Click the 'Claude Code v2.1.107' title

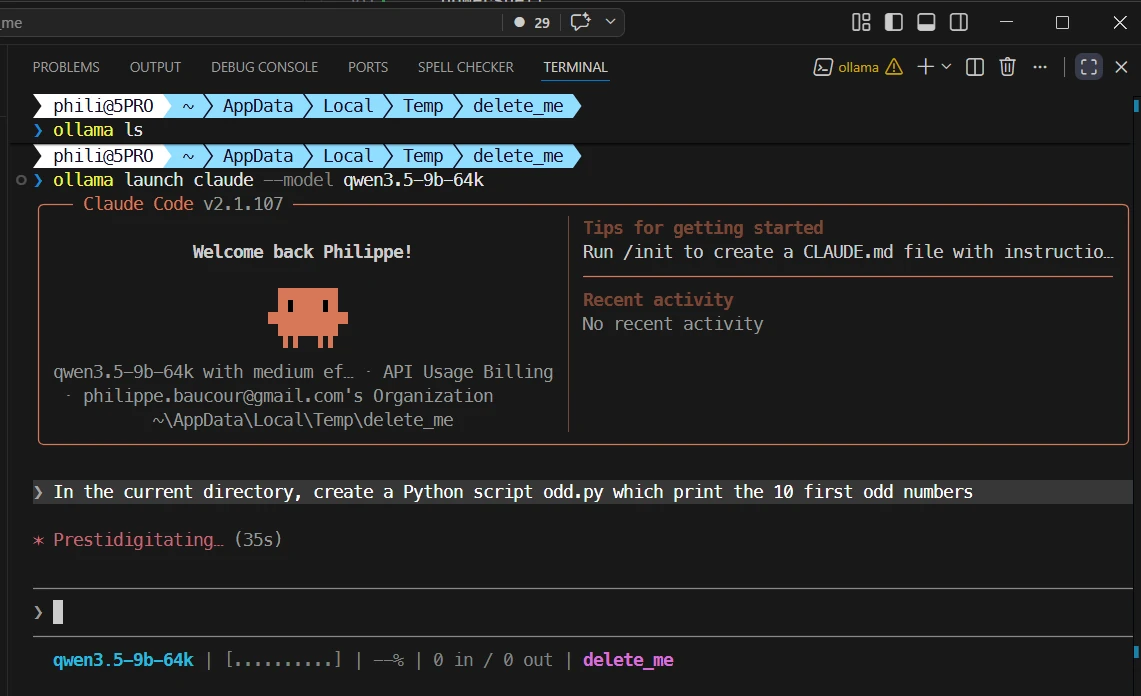[183, 204]
